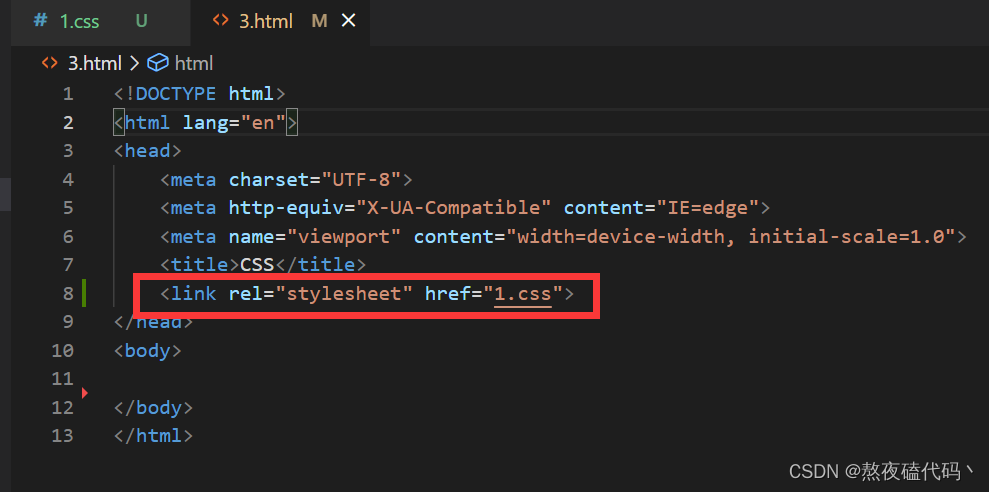Click line number 1 in gutter
This screenshot has width=989, height=492.
click(x=68, y=95)
